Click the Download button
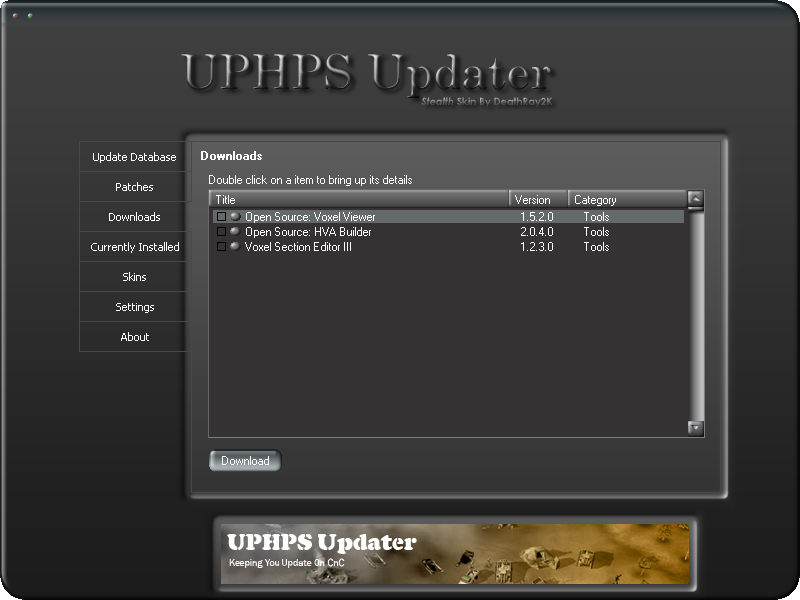 [x=245, y=461]
